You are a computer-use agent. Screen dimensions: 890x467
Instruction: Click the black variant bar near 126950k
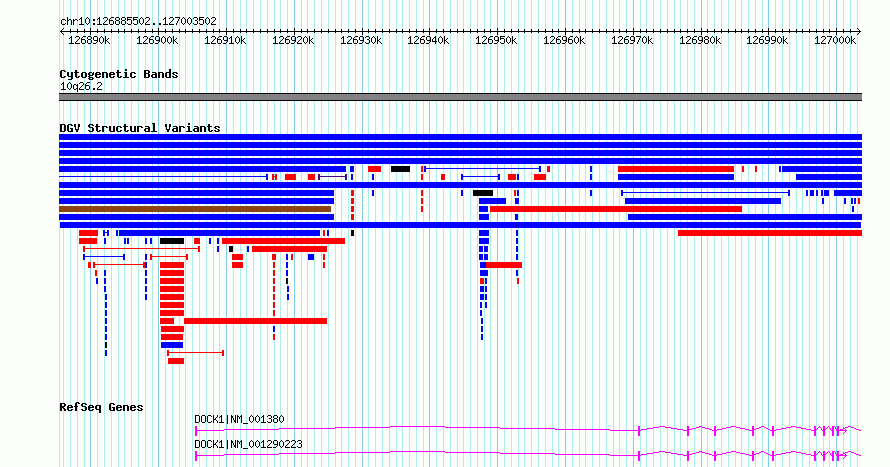coord(483,193)
